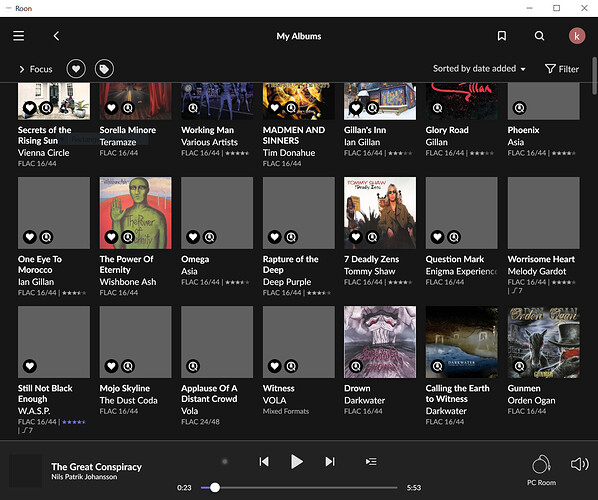598x500 pixels.
Task: Open the user profile avatar 'k'
Action: click(577, 36)
